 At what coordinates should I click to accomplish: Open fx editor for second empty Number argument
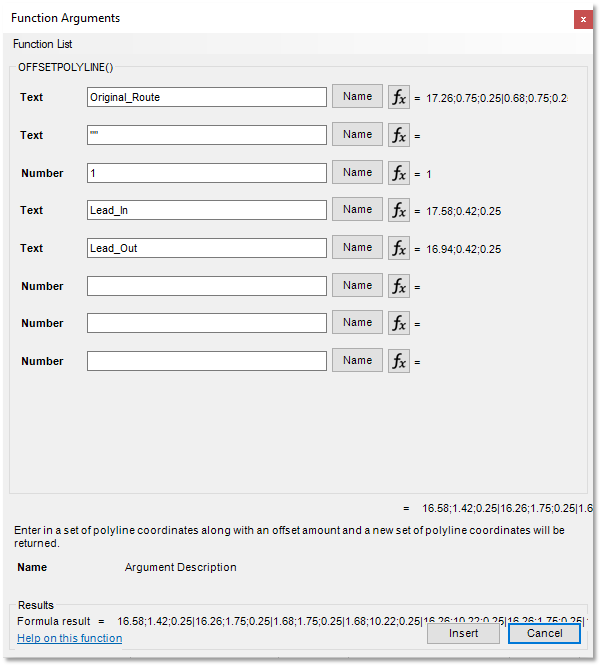399,323
